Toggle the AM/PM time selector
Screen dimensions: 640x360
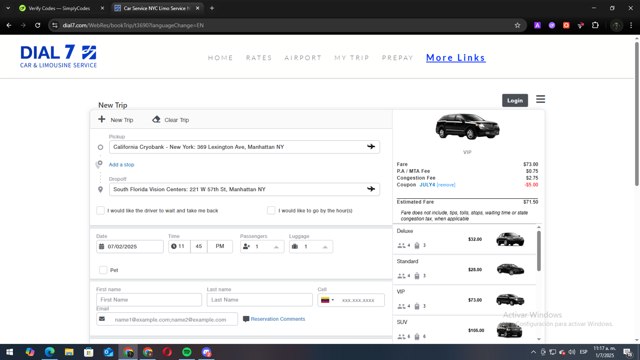pyautogui.click(x=220, y=246)
